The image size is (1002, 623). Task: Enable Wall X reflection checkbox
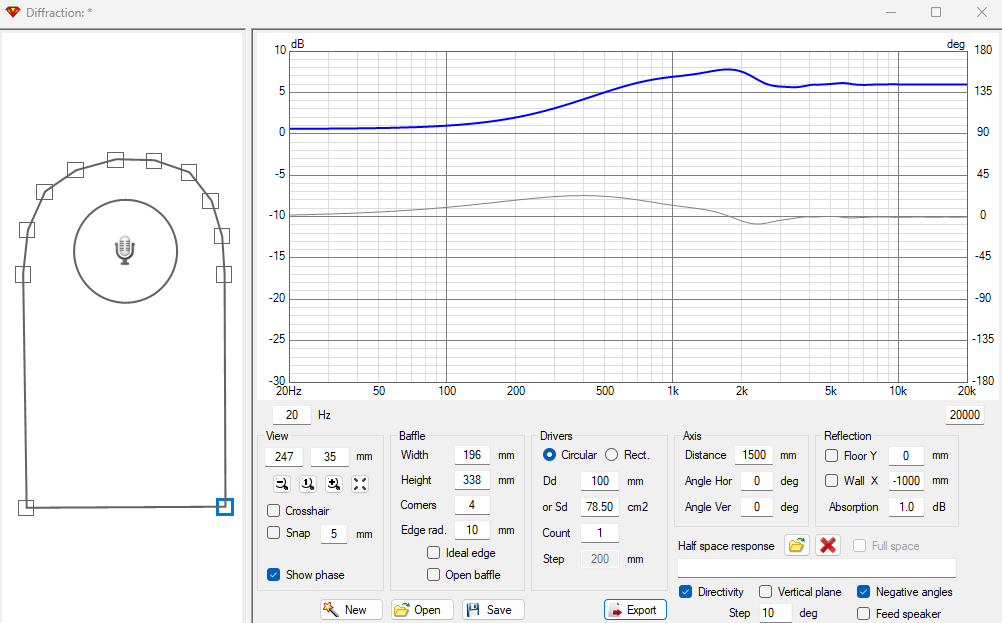click(x=831, y=481)
